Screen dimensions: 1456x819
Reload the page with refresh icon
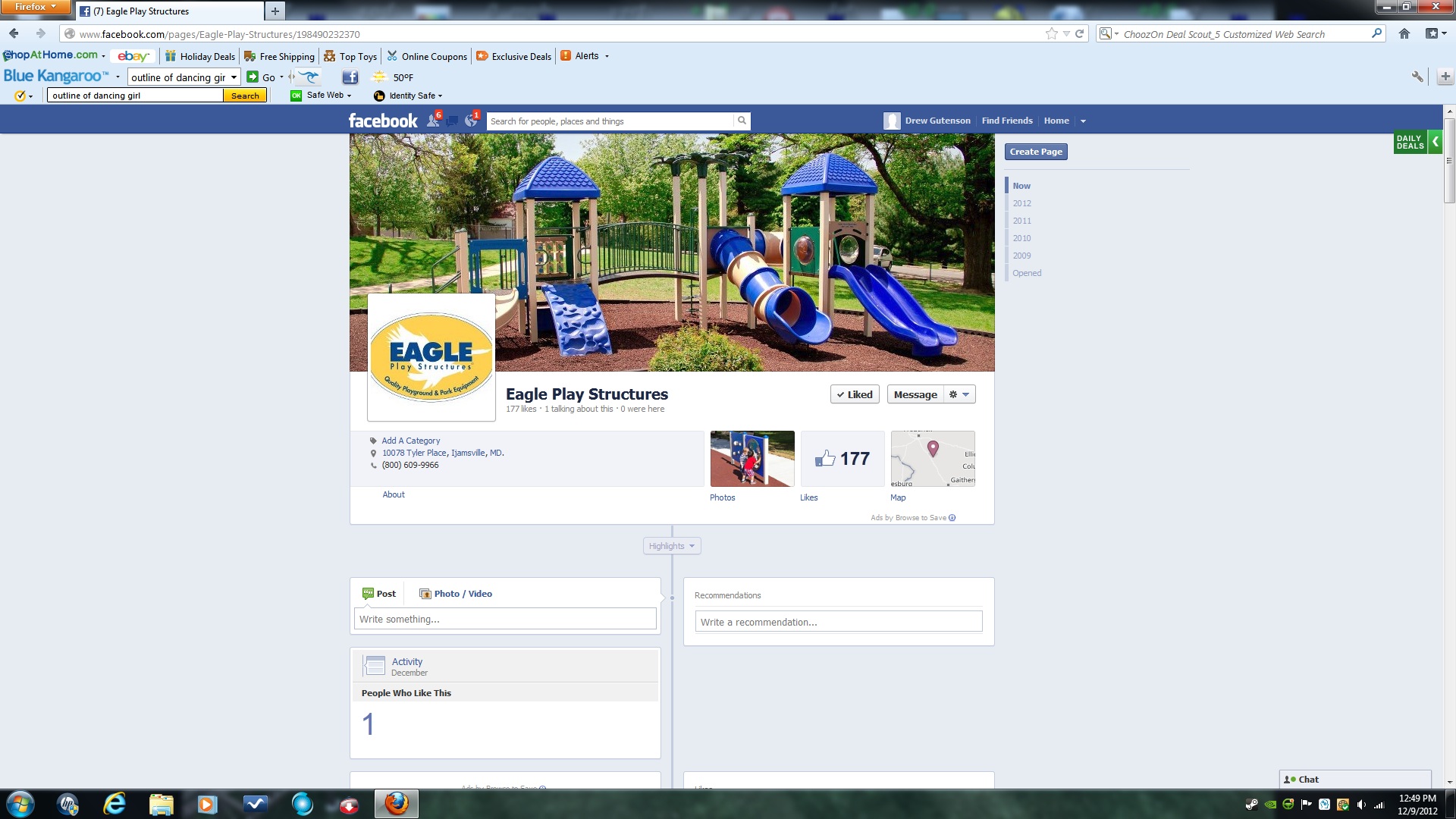click(x=1079, y=33)
